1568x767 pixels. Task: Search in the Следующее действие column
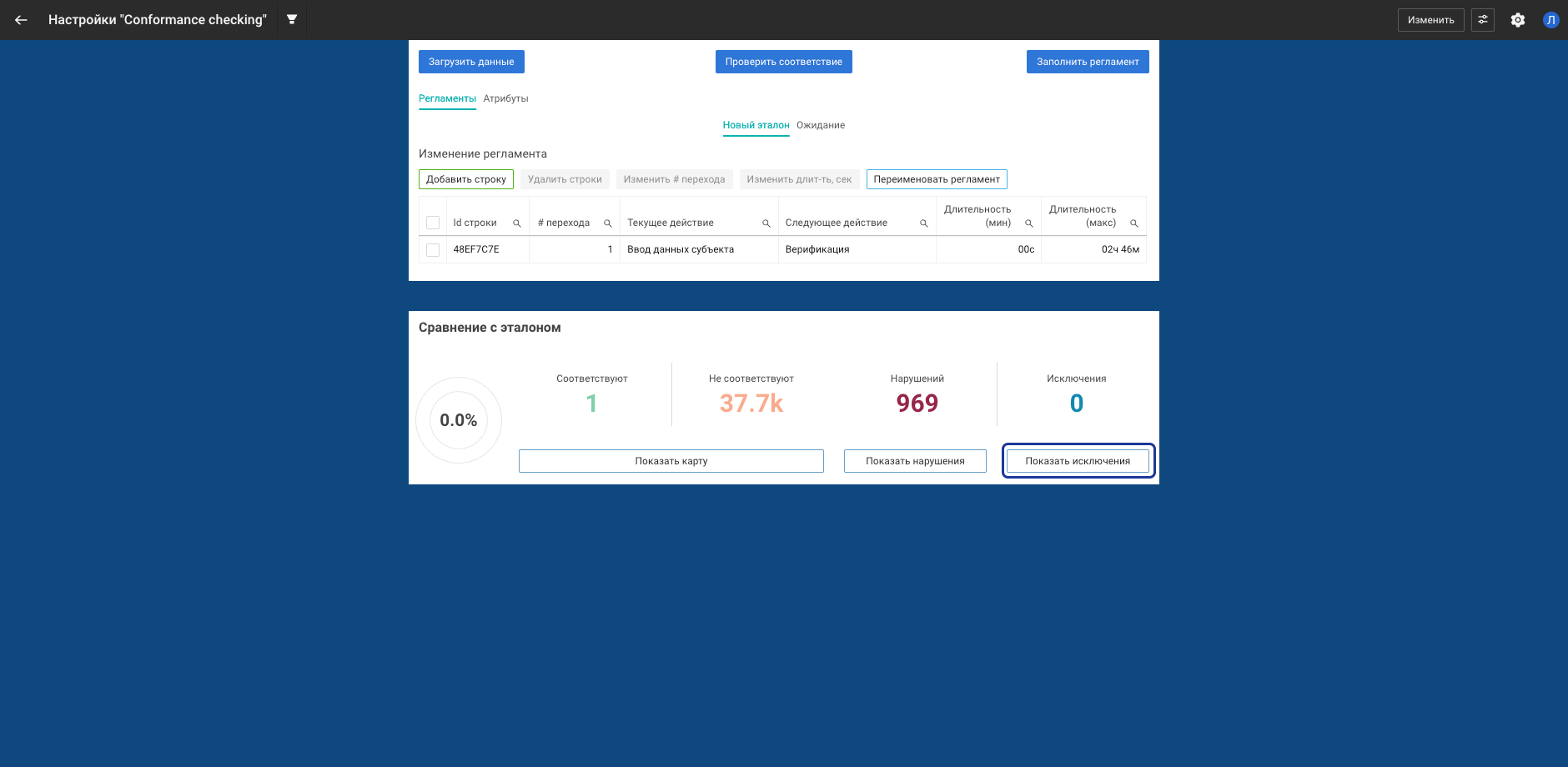(x=924, y=223)
